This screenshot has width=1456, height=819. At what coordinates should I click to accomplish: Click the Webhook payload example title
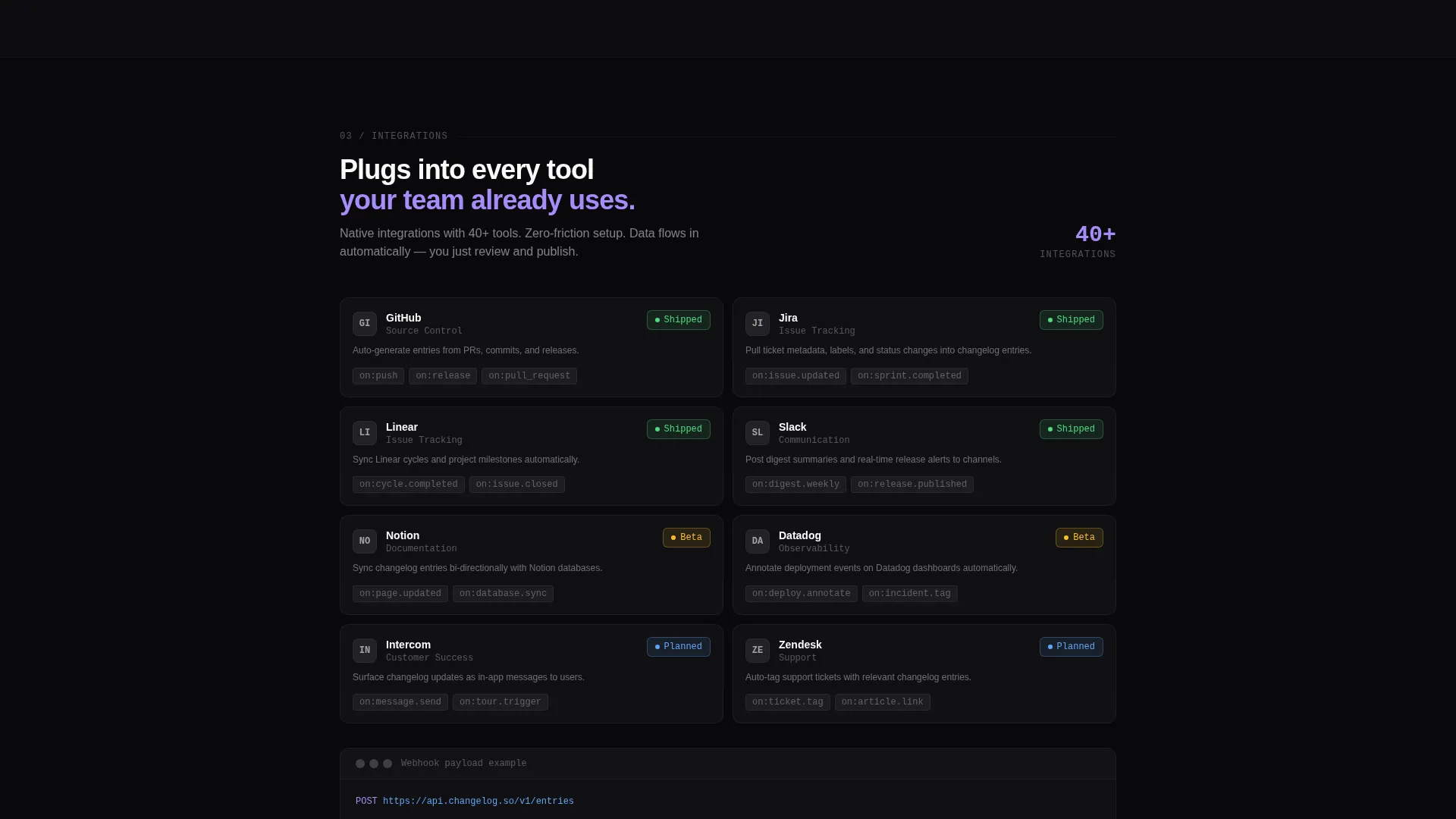tap(464, 764)
